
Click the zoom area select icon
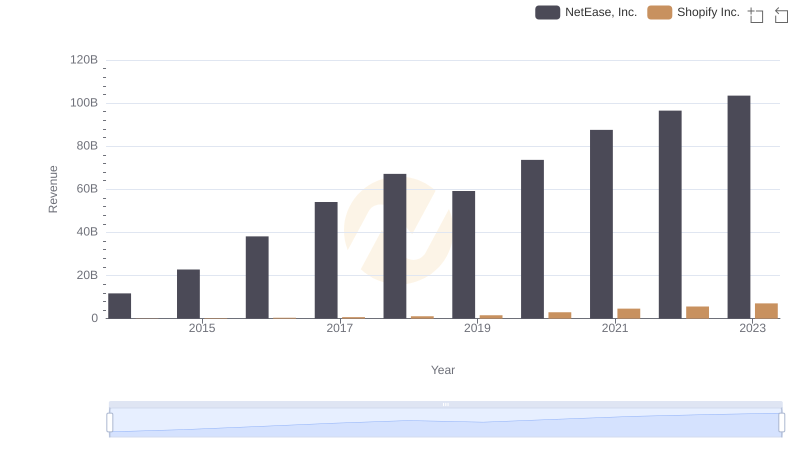(756, 15)
